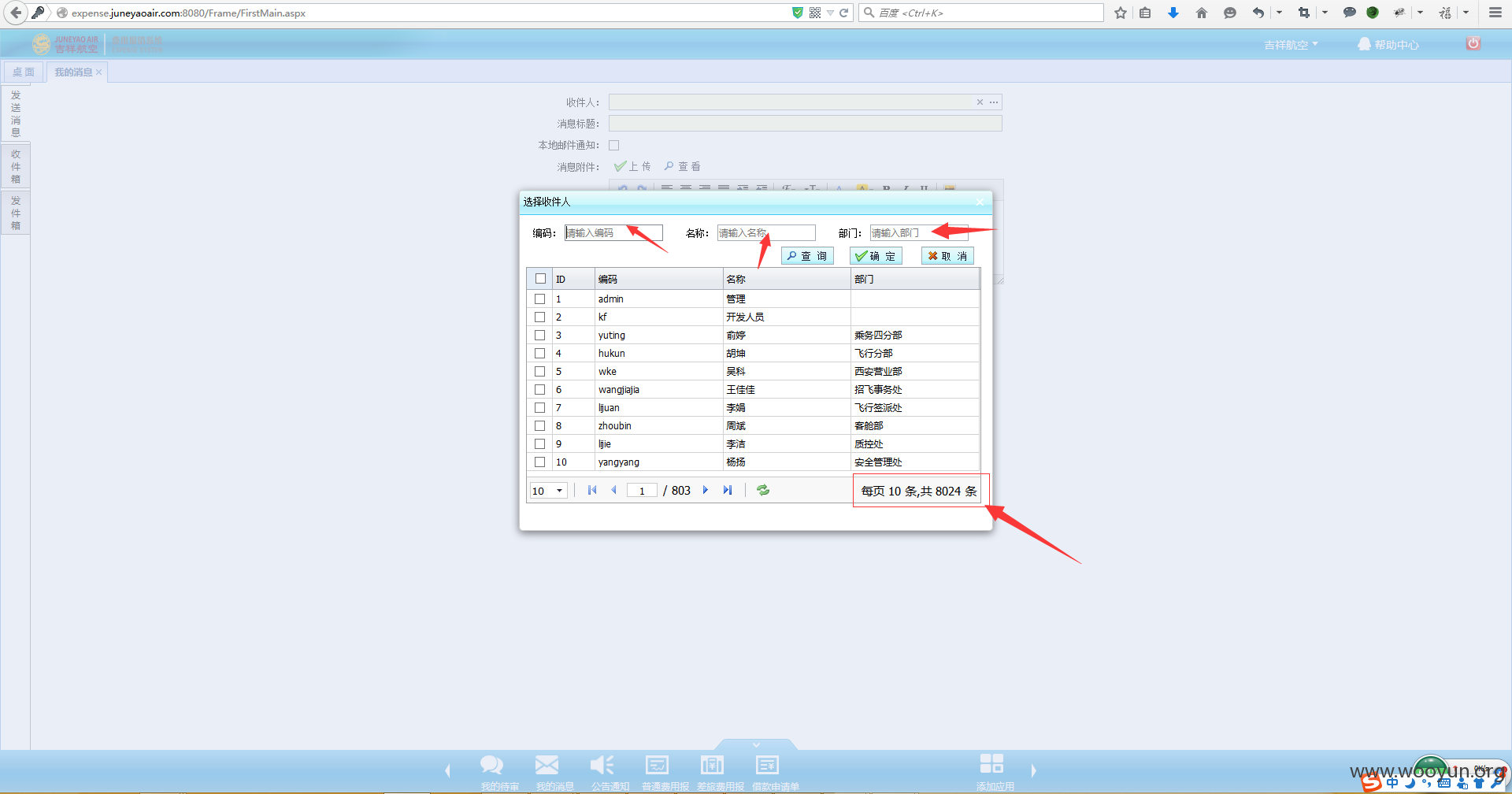Click the browser back button
1512x794 pixels.
click(x=16, y=13)
